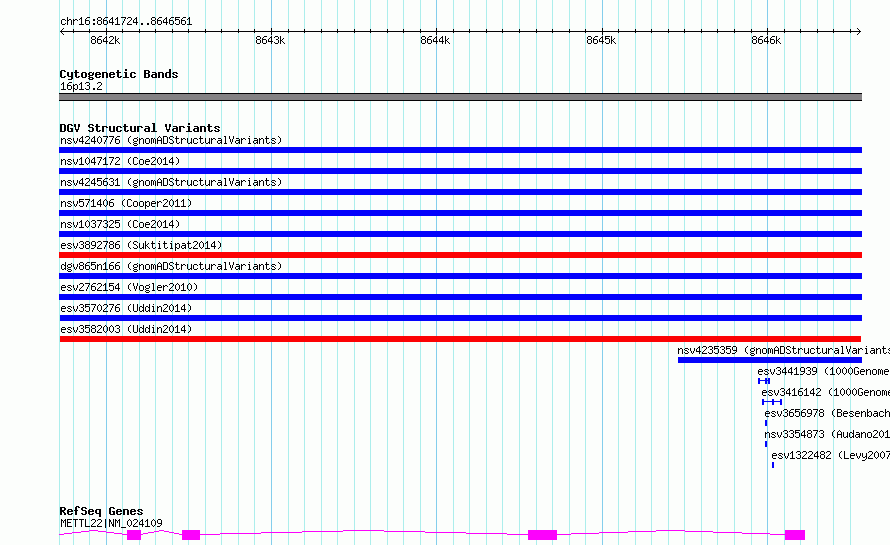Select the red bar under esv3582003

point(460,339)
